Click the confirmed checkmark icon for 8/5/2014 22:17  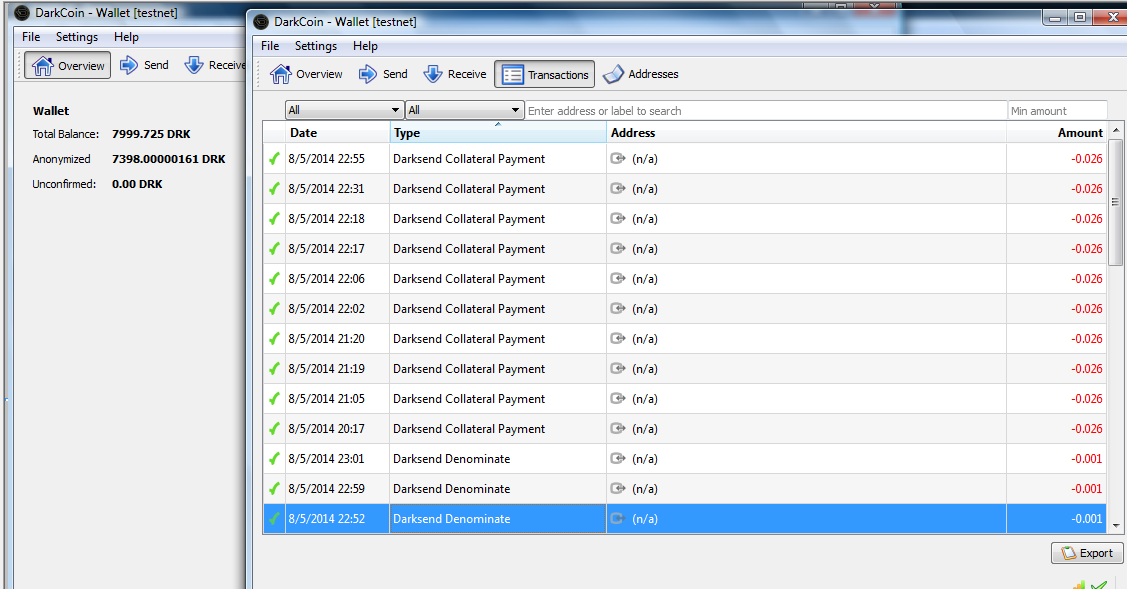tap(274, 248)
